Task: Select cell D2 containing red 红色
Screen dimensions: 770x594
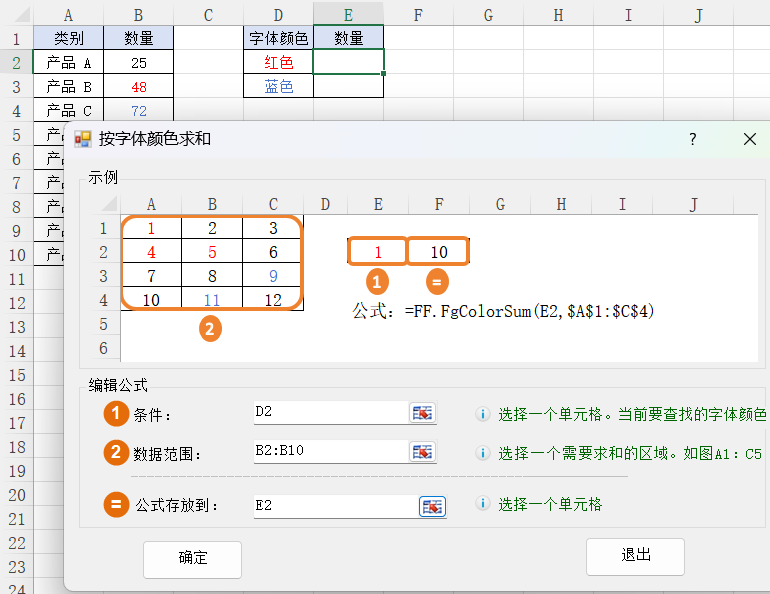Action: (x=279, y=62)
